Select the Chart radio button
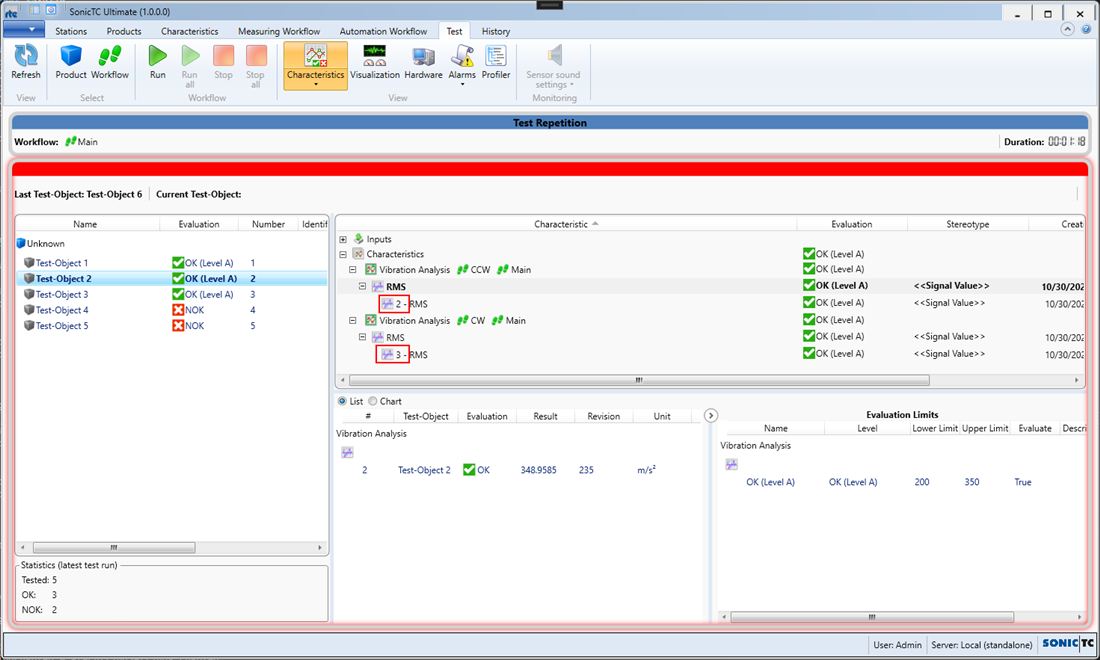This screenshot has height=660, width=1100. tap(373, 401)
